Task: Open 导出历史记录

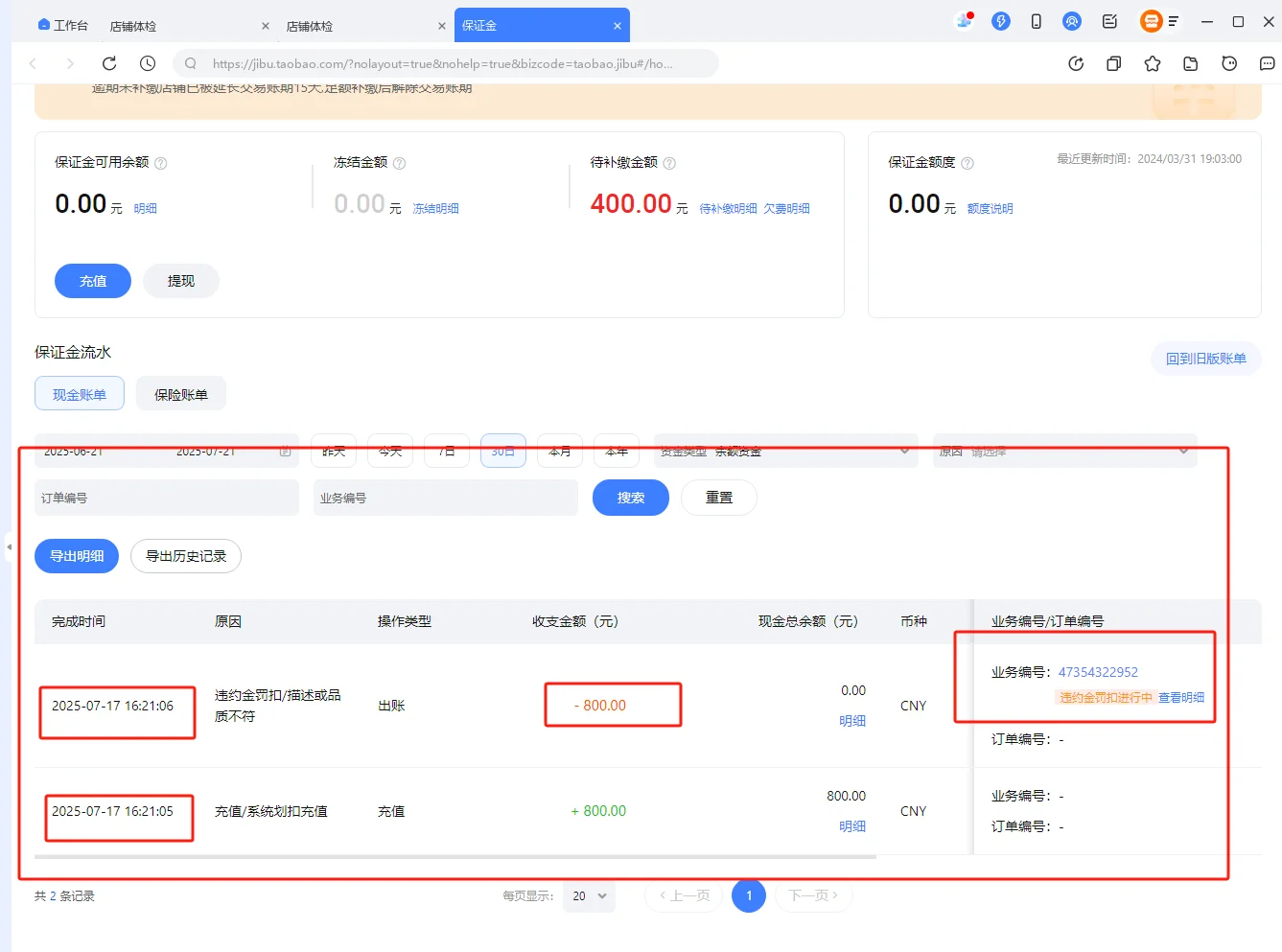Action: tap(186, 556)
